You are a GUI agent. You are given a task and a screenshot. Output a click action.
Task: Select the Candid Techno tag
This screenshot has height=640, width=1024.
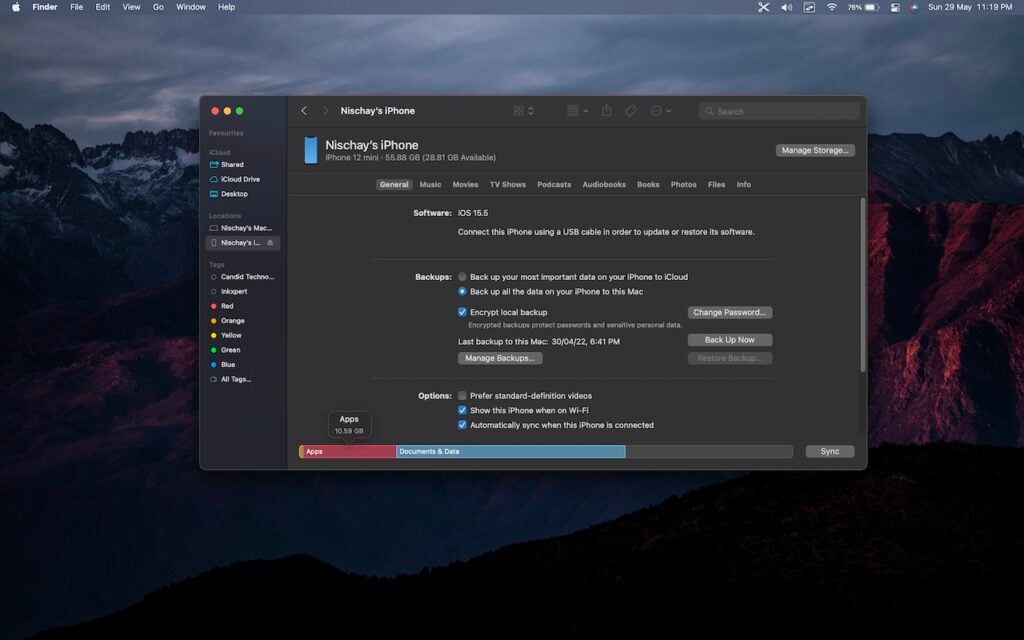[242, 277]
